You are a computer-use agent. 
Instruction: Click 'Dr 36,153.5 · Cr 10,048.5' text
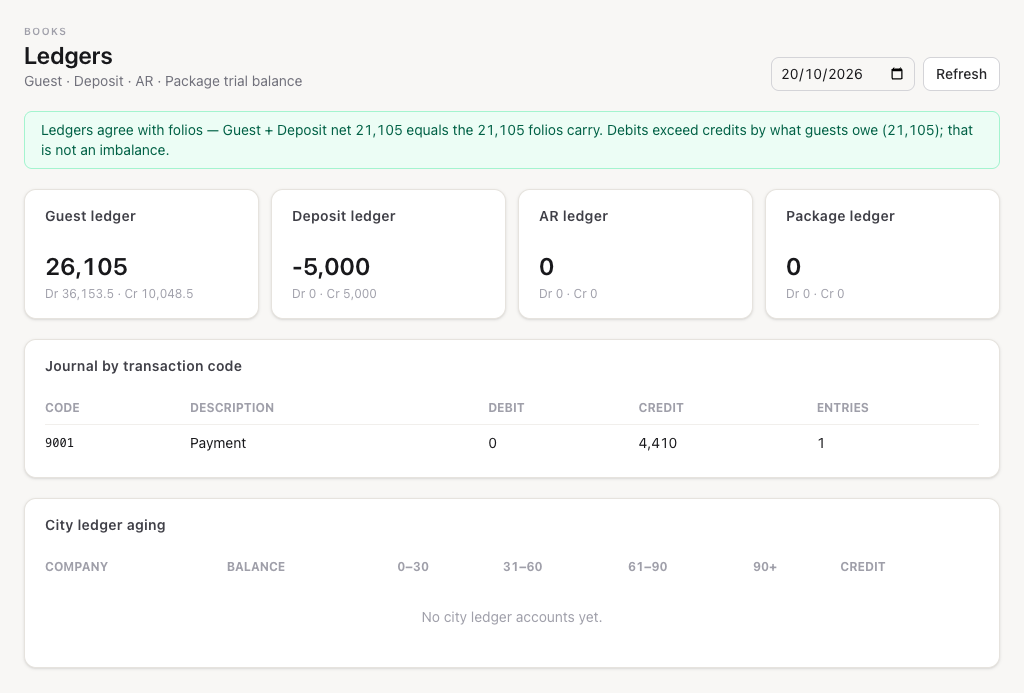119,294
